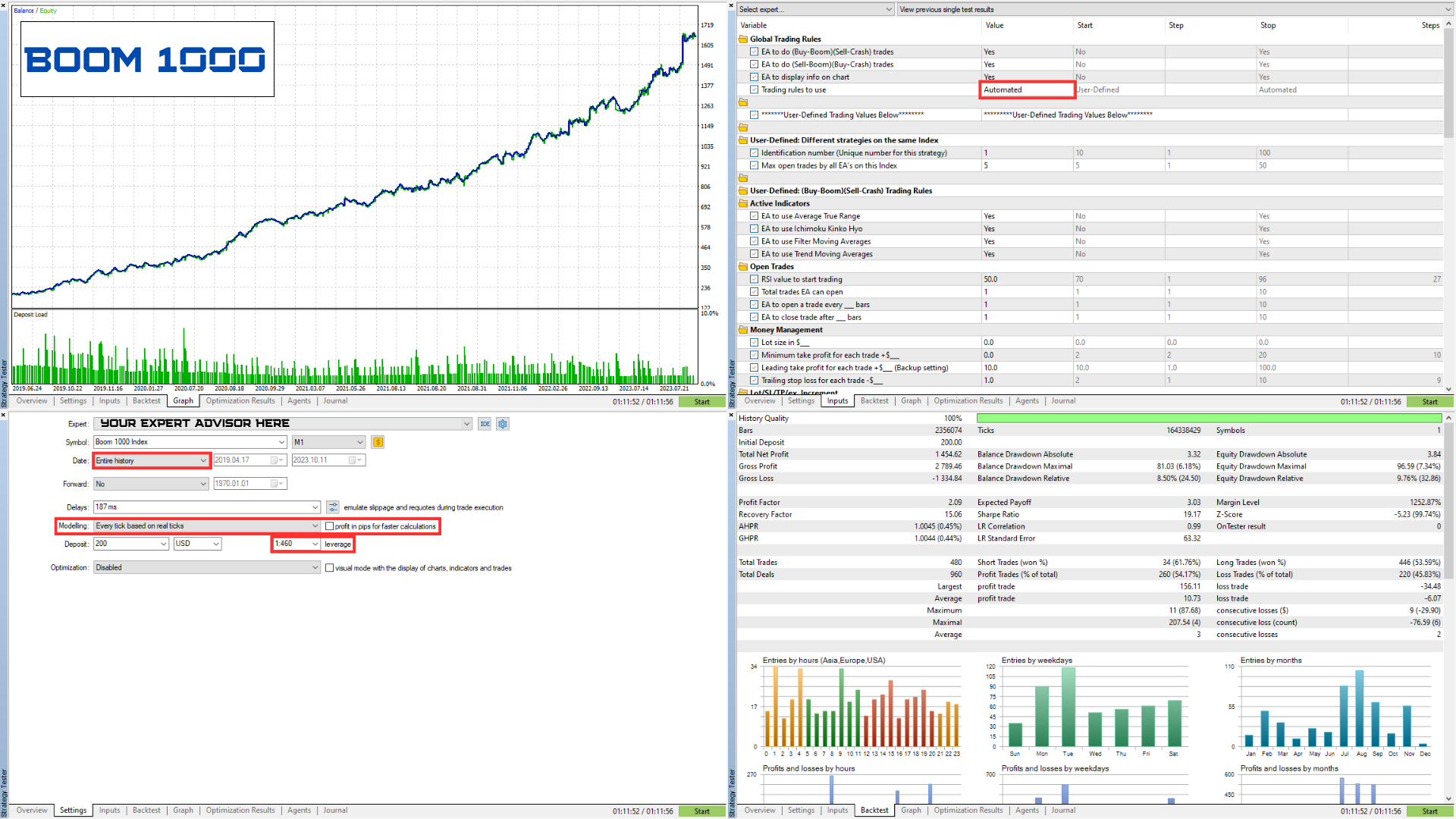Open the expert in IDE editor

click(485, 424)
